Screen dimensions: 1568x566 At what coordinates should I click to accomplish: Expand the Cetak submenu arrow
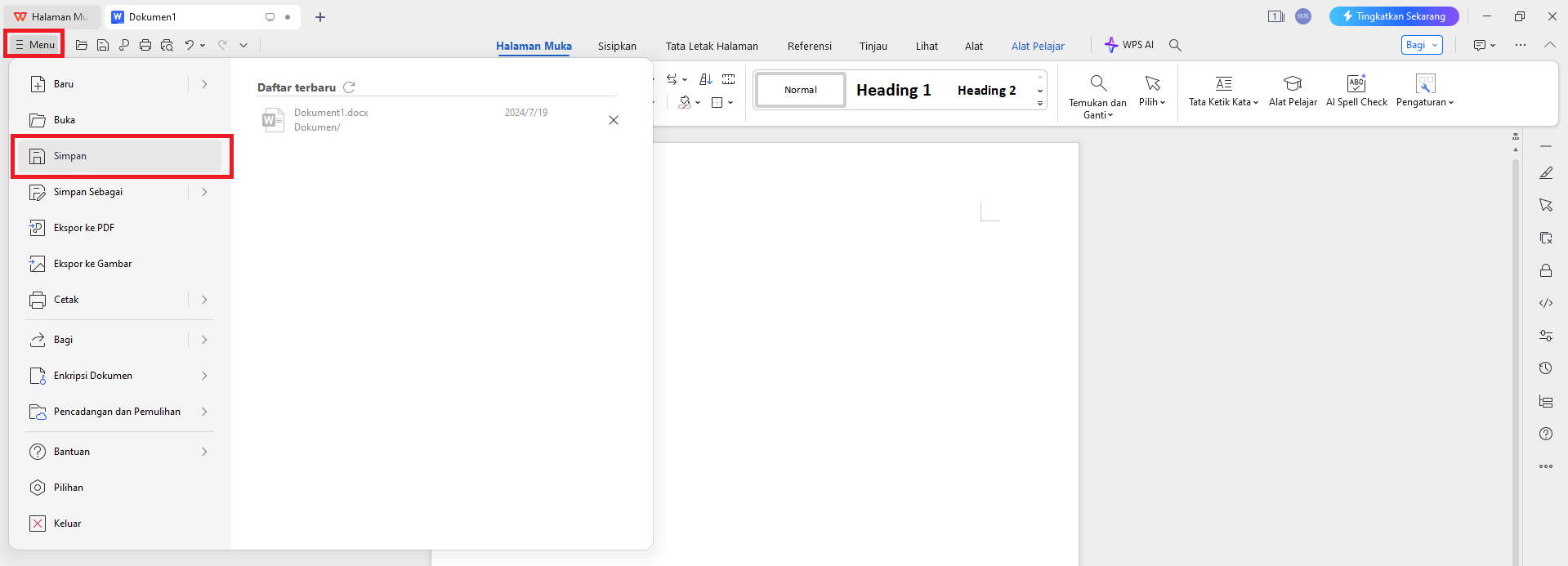pyautogui.click(x=204, y=300)
